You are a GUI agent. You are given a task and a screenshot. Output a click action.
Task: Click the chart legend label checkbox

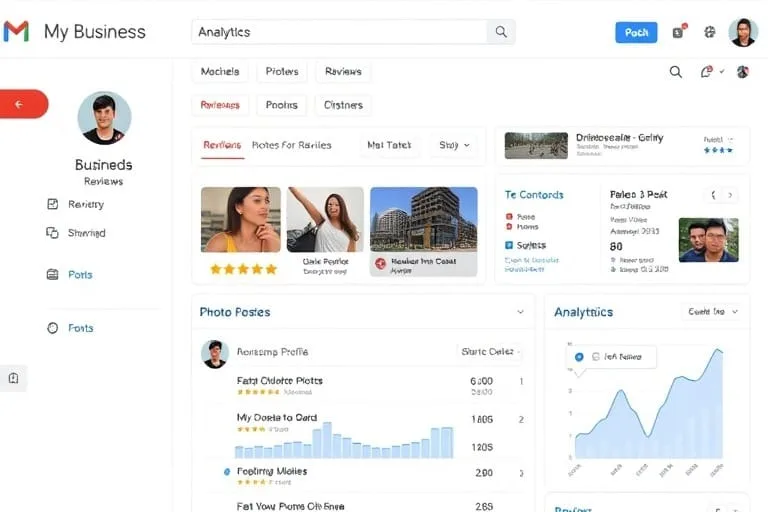(x=596, y=357)
